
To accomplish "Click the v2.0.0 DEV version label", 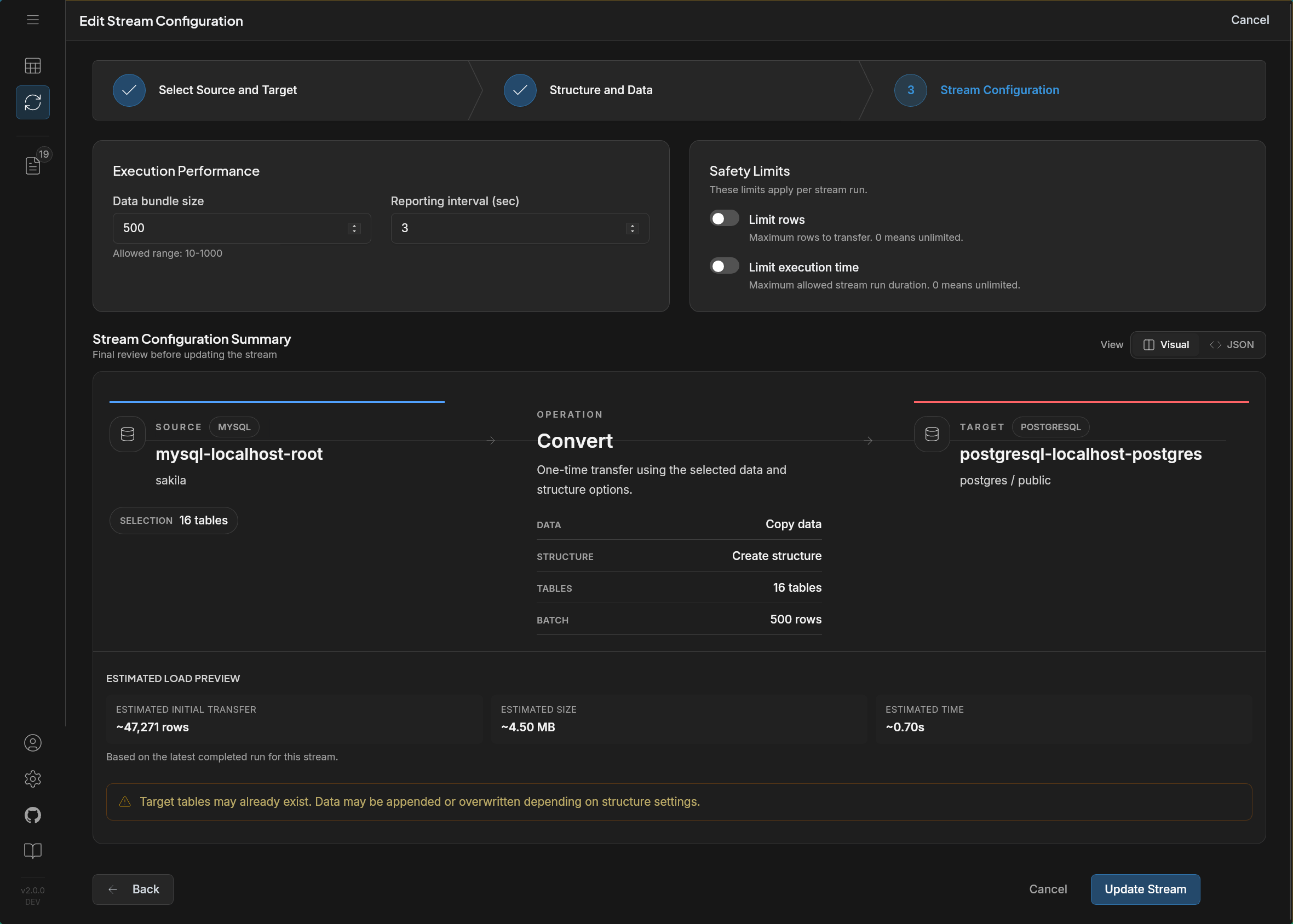I will 32,896.
